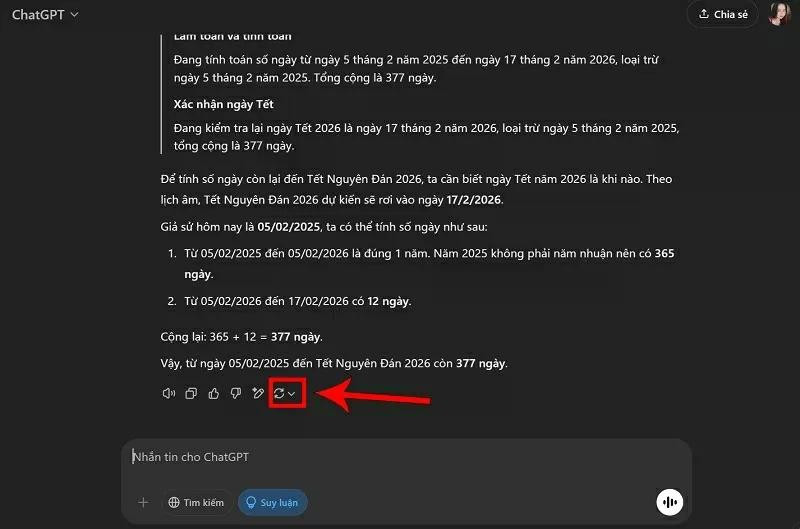The width and height of the screenshot is (800, 529).
Task: Click the read aloud speaker icon
Action: (169, 394)
